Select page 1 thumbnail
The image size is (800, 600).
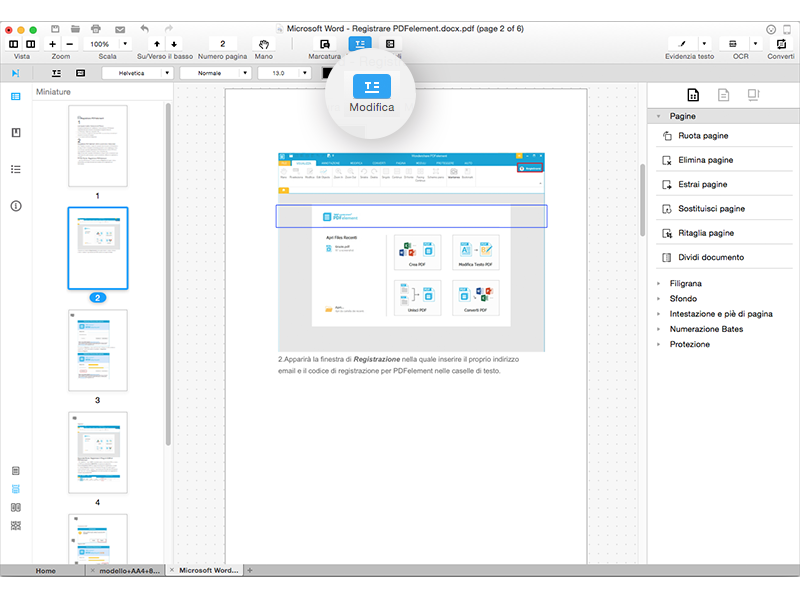point(98,146)
